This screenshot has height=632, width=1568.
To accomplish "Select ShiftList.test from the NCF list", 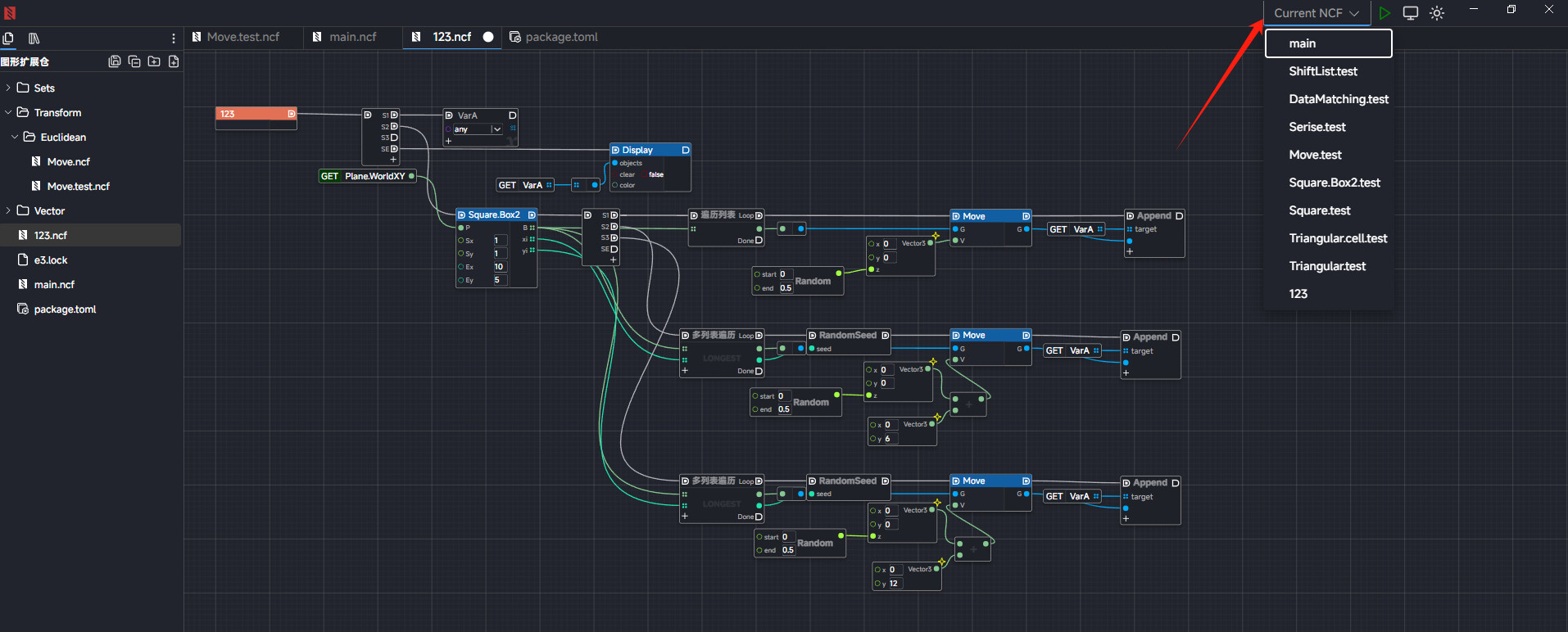I will click(1322, 71).
